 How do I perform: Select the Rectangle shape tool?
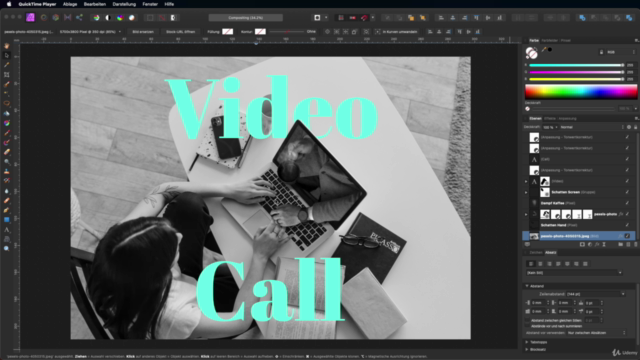(7, 220)
